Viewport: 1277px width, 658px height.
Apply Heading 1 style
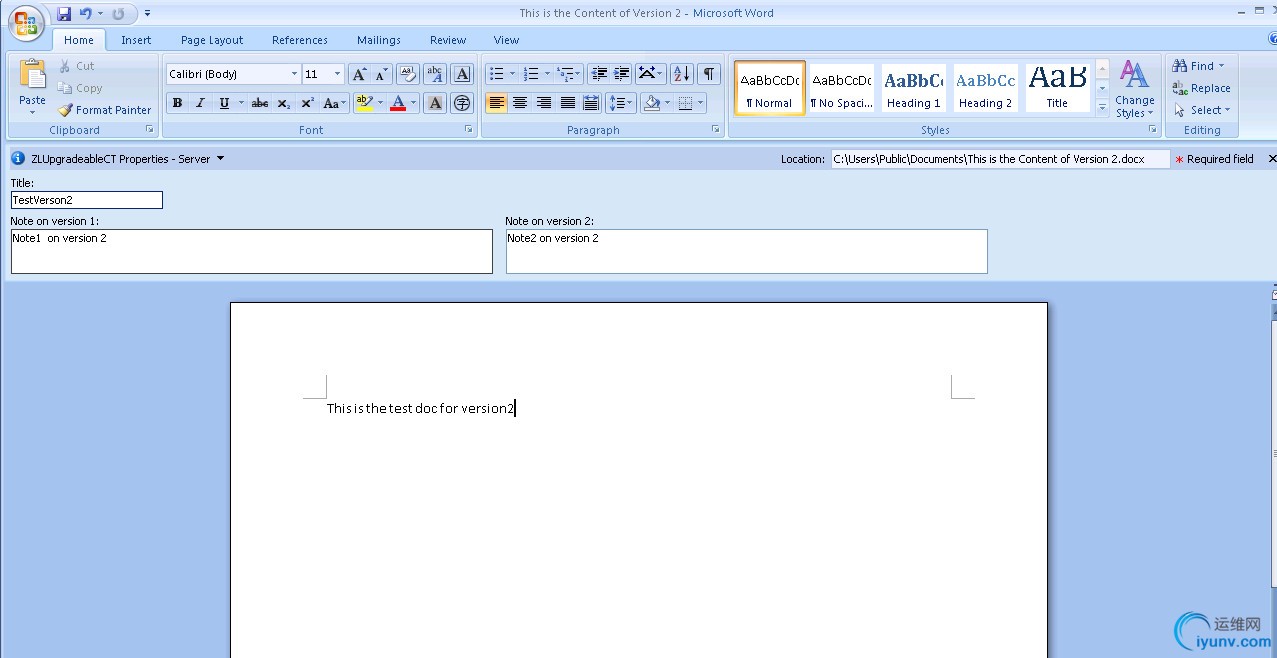[x=913, y=88]
